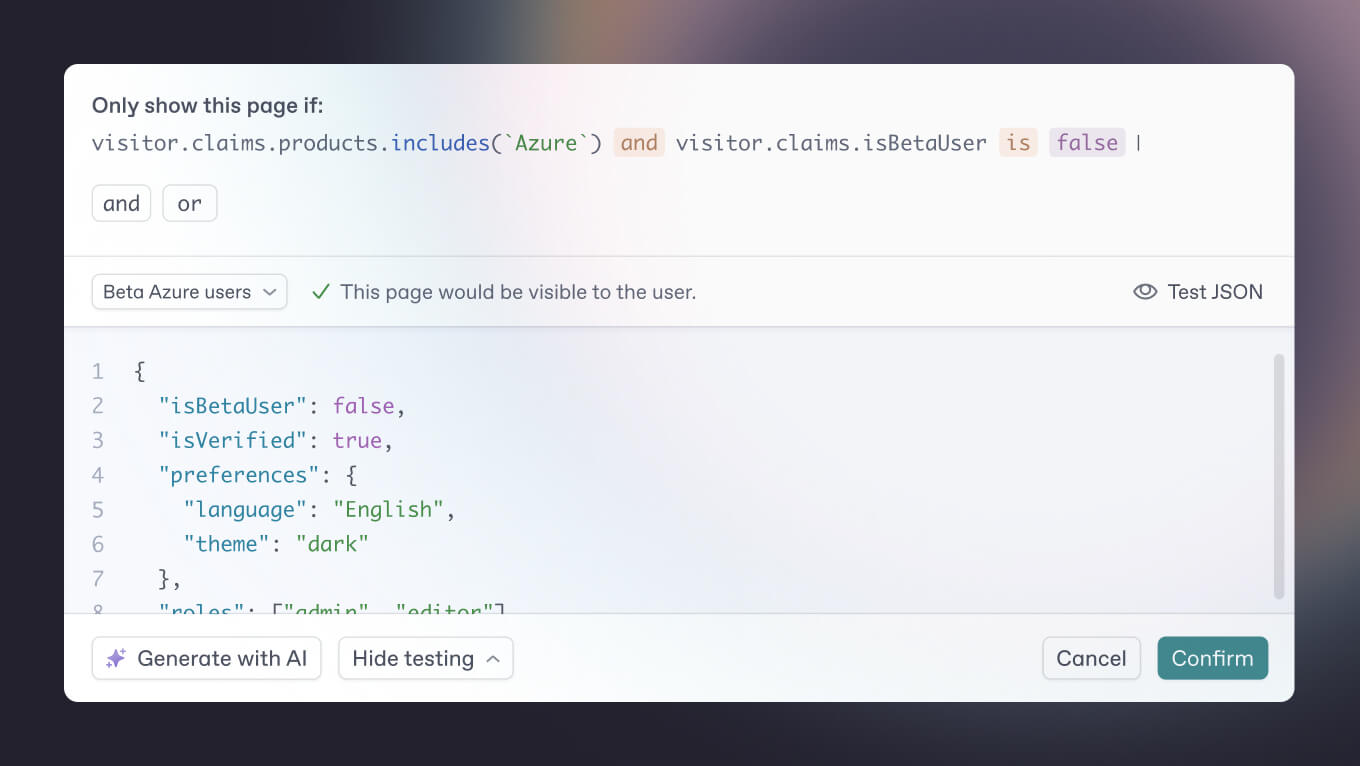Image resolution: width=1360 pixels, height=766 pixels.
Task: Insert the 'and' operator button
Action: point(121,203)
